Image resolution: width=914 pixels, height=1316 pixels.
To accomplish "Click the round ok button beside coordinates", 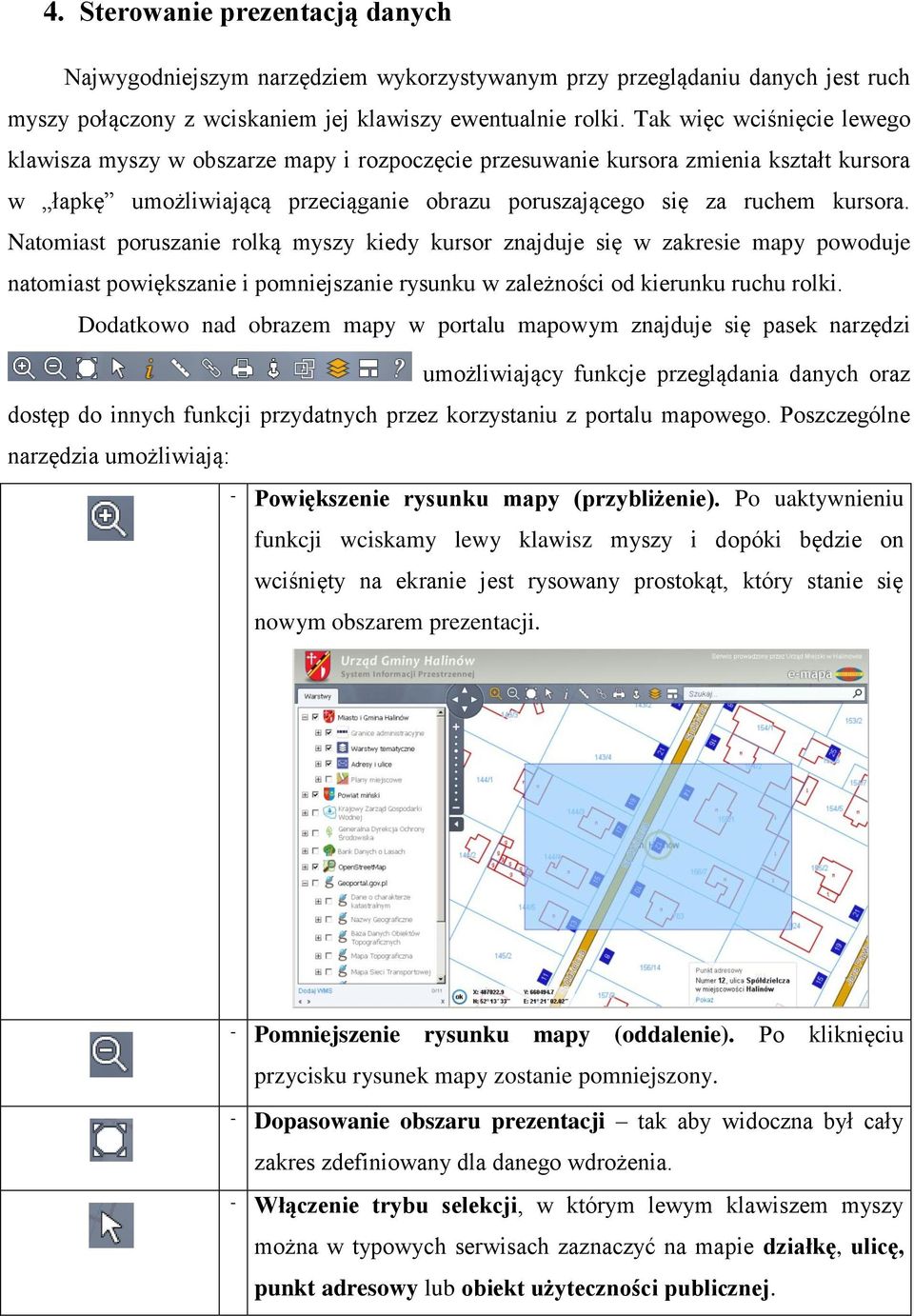I will click(459, 996).
